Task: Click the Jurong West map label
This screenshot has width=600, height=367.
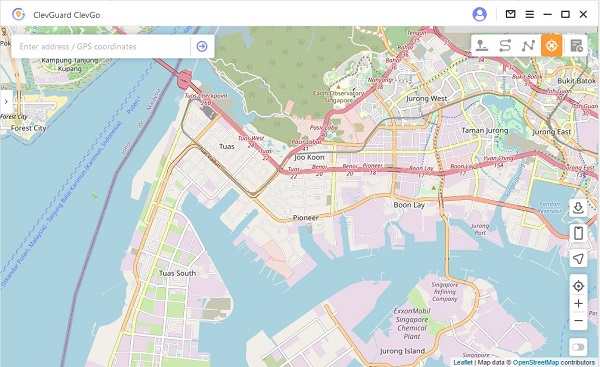Action: tap(427, 98)
